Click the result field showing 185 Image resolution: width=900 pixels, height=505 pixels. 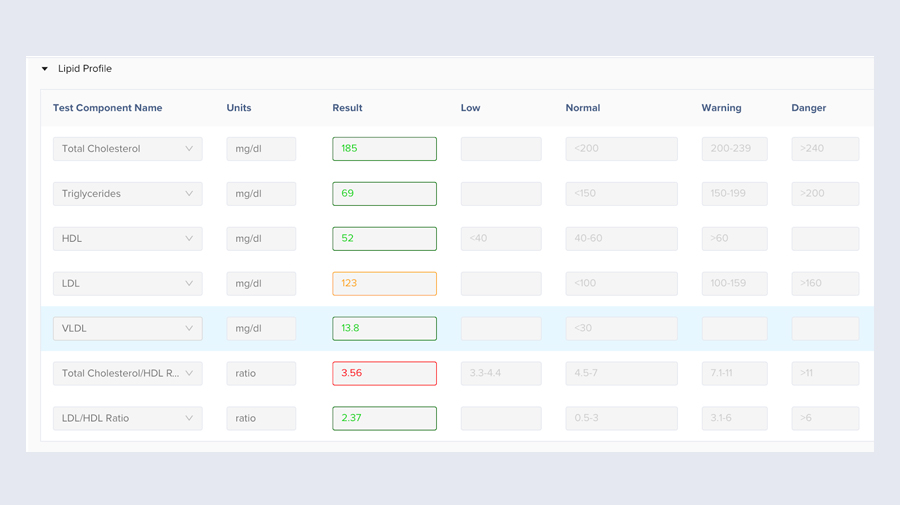pos(385,149)
